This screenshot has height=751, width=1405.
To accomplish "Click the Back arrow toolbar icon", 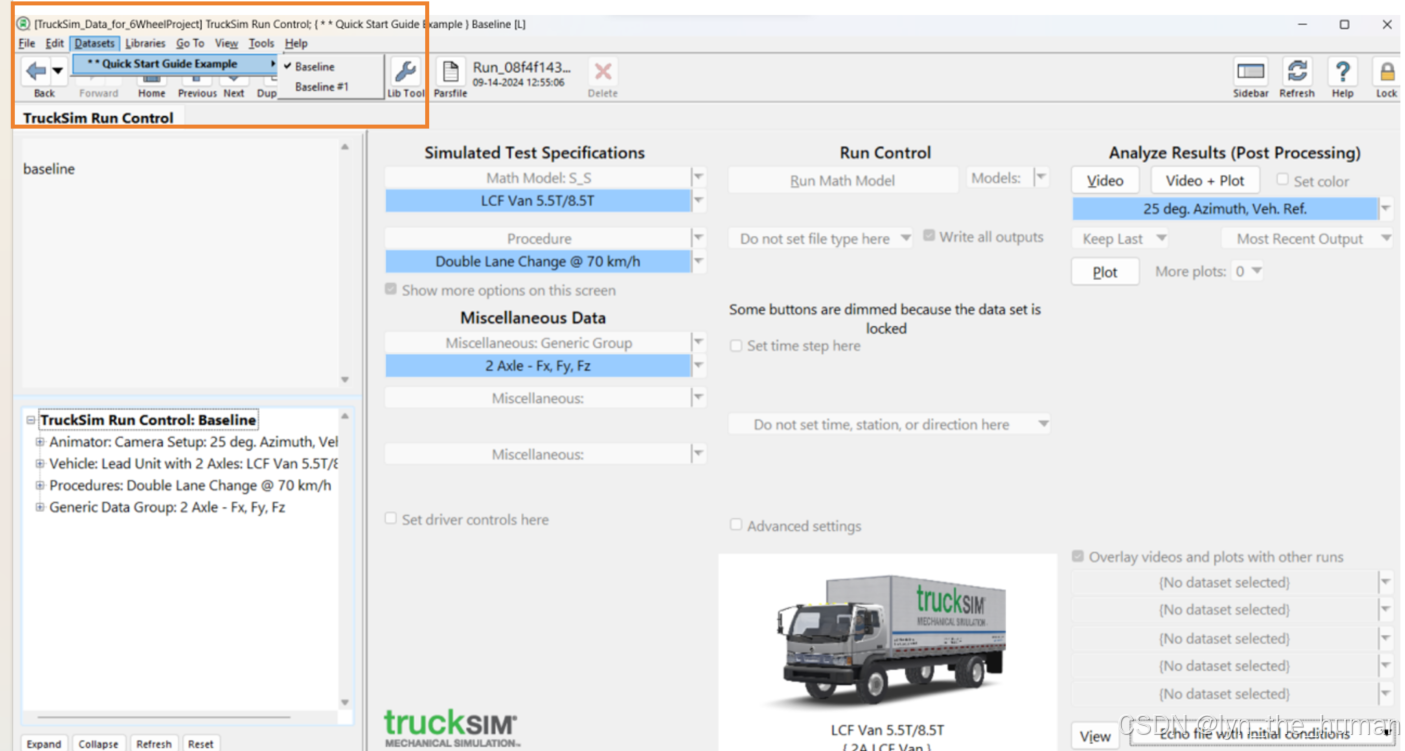I will pyautogui.click(x=36, y=71).
